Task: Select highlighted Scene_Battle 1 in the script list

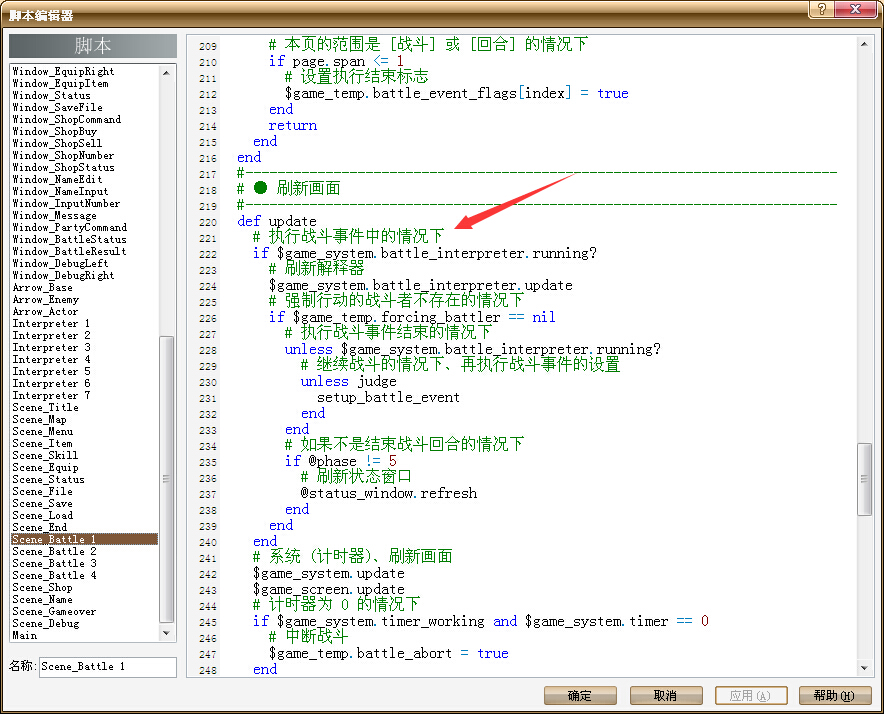Action: pos(85,539)
